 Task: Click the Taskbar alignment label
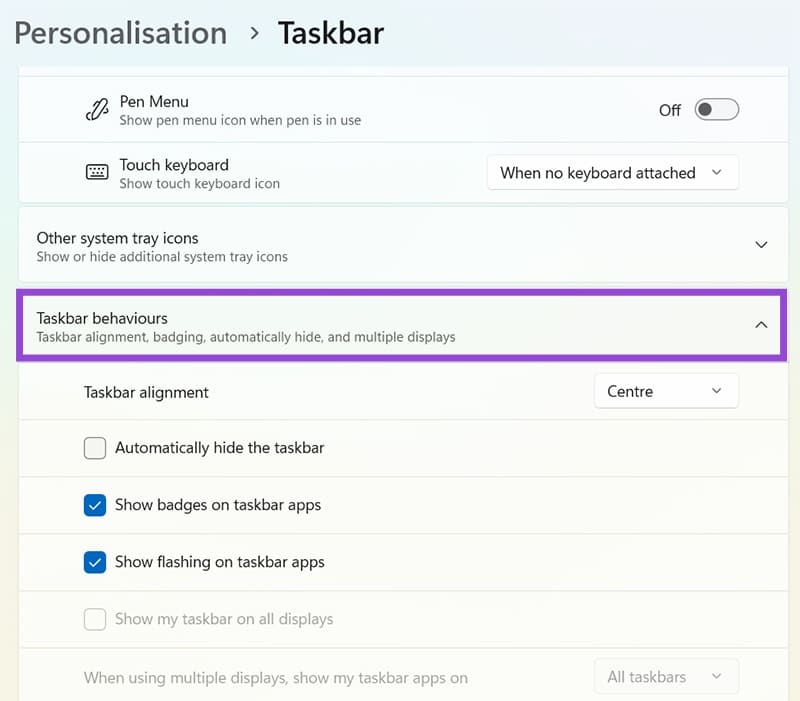click(x=146, y=392)
